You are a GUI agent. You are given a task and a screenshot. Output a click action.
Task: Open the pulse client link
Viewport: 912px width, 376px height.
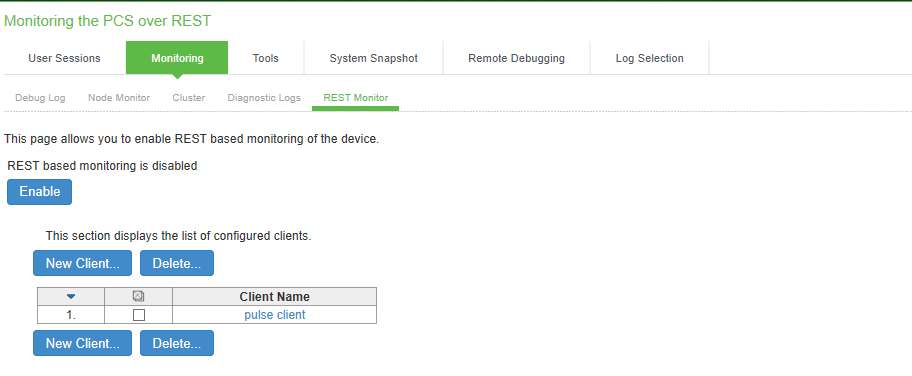pos(275,315)
